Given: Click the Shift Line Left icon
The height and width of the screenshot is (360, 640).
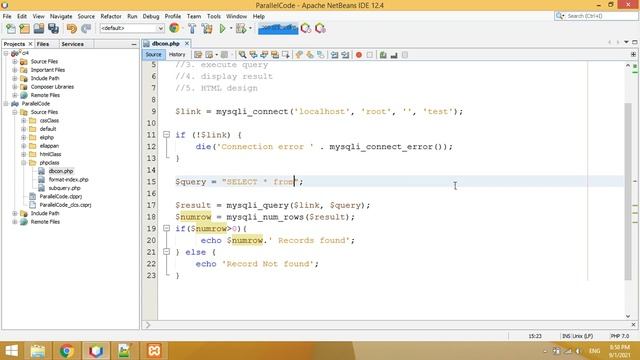Looking at the screenshot, I should 334,55.
